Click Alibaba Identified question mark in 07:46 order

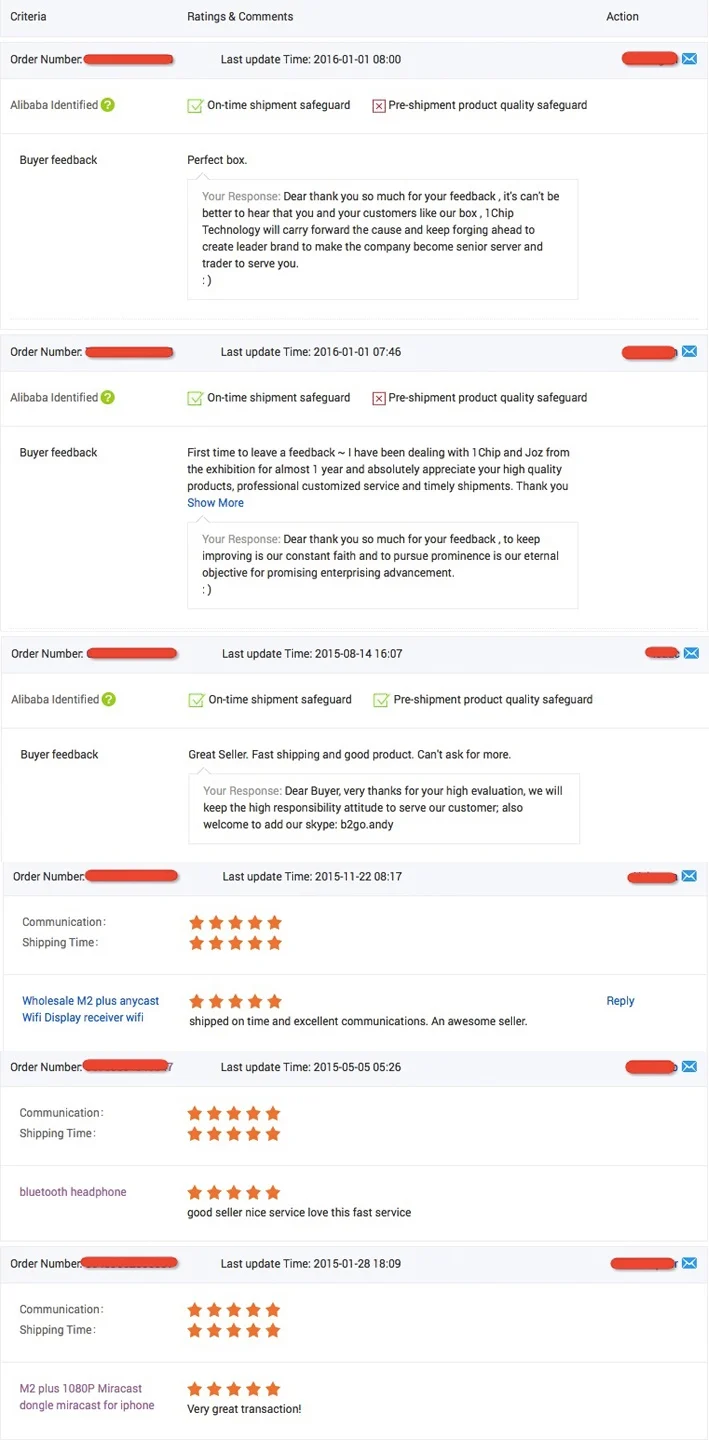108,397
